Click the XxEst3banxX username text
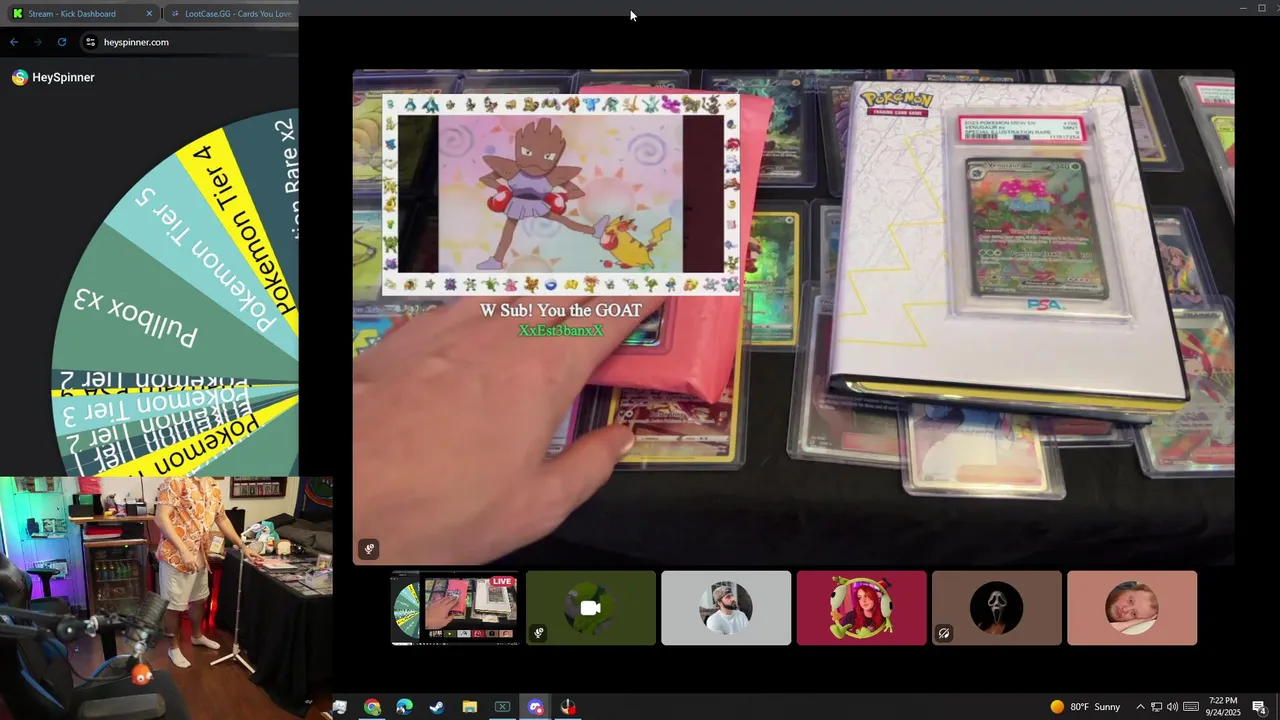Screen dimensions: 1280x720 pyautogui.click(x=561, y=330)
